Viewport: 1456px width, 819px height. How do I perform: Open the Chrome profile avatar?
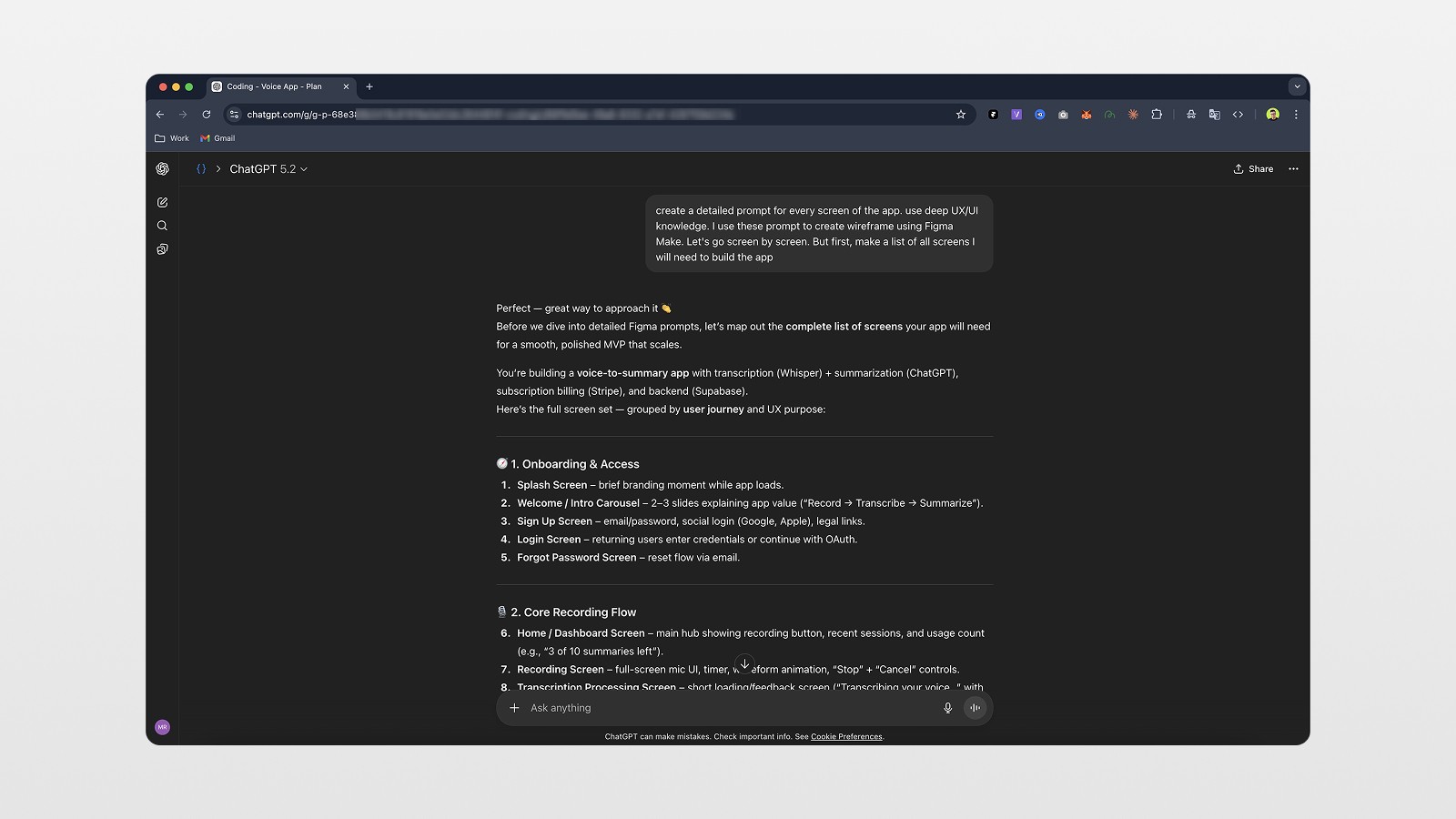coord(1273,115)
